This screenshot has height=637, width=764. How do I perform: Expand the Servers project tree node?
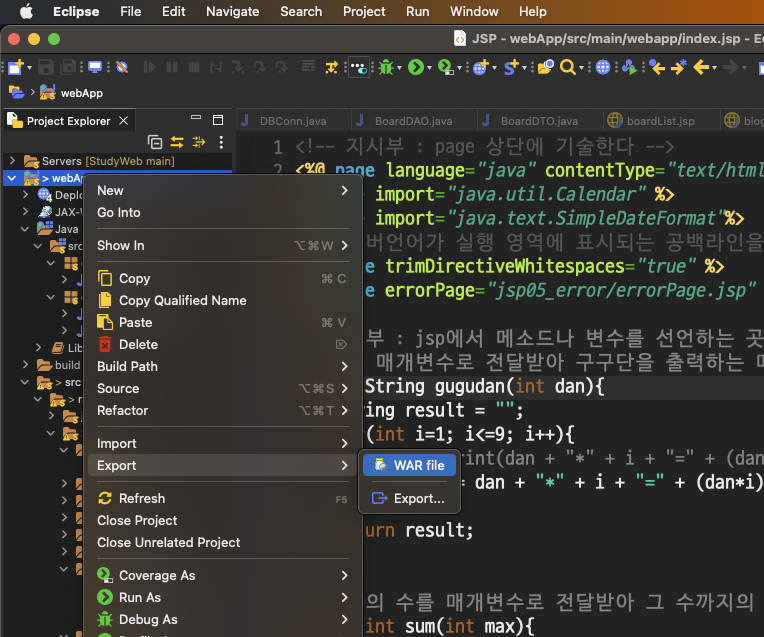12,160
